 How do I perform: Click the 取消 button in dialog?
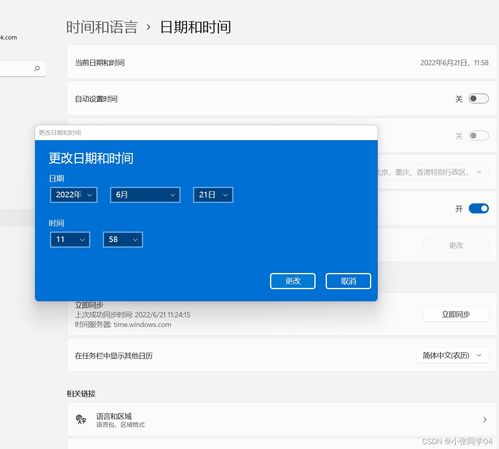[348, 281]
